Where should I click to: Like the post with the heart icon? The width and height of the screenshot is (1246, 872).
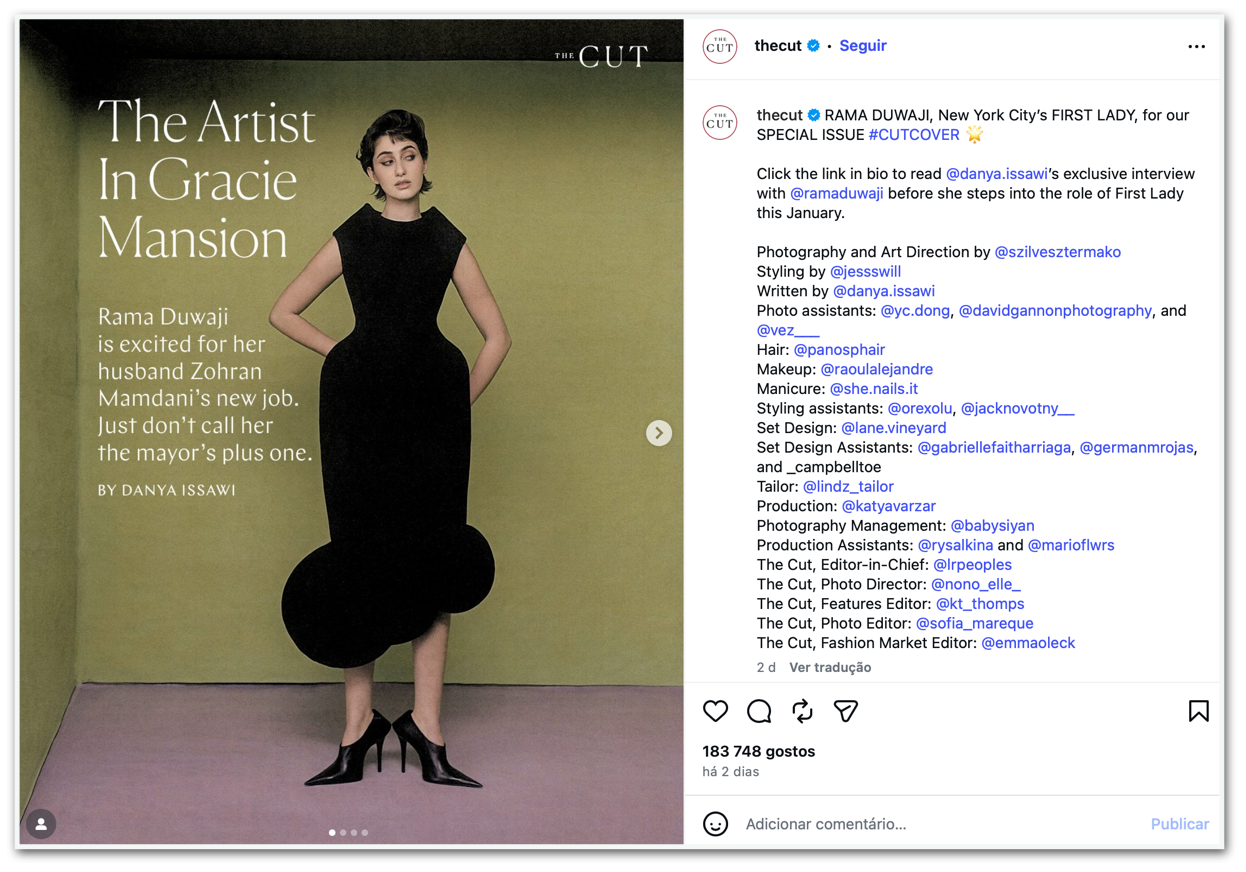pyautogui.click(x=715, y=711)
